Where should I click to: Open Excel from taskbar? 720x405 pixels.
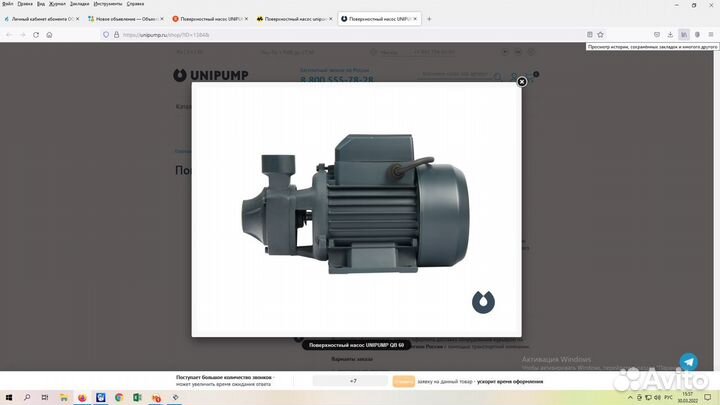tap(137, 398)
